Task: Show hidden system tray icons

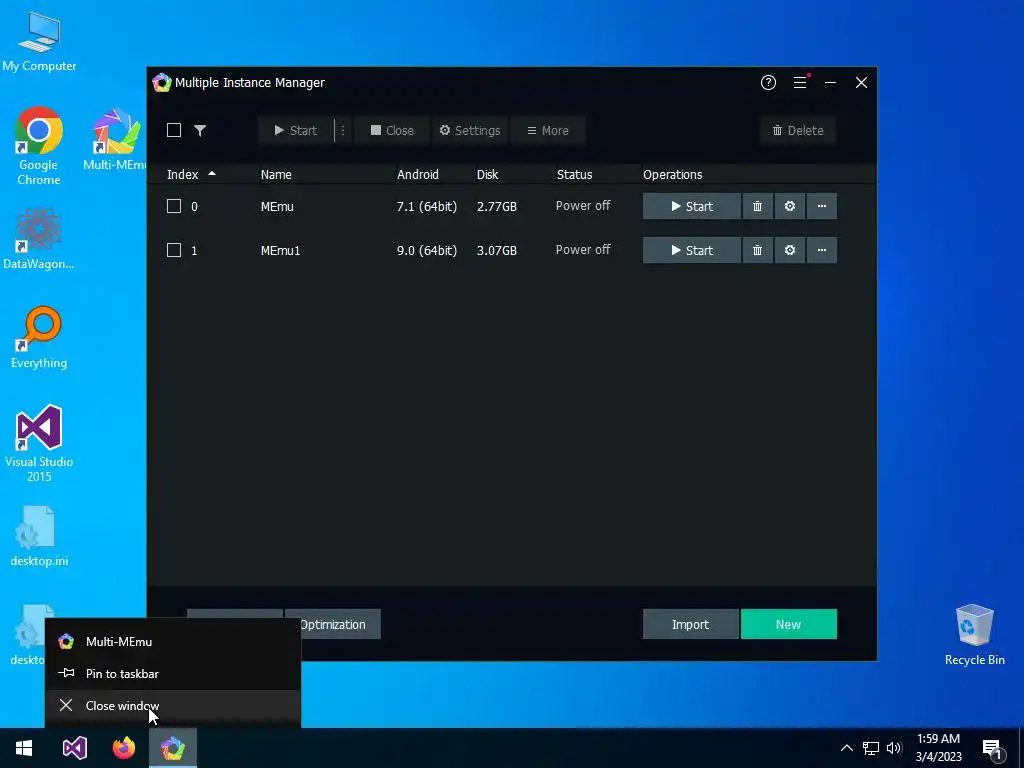Action: tap(846, 748)
